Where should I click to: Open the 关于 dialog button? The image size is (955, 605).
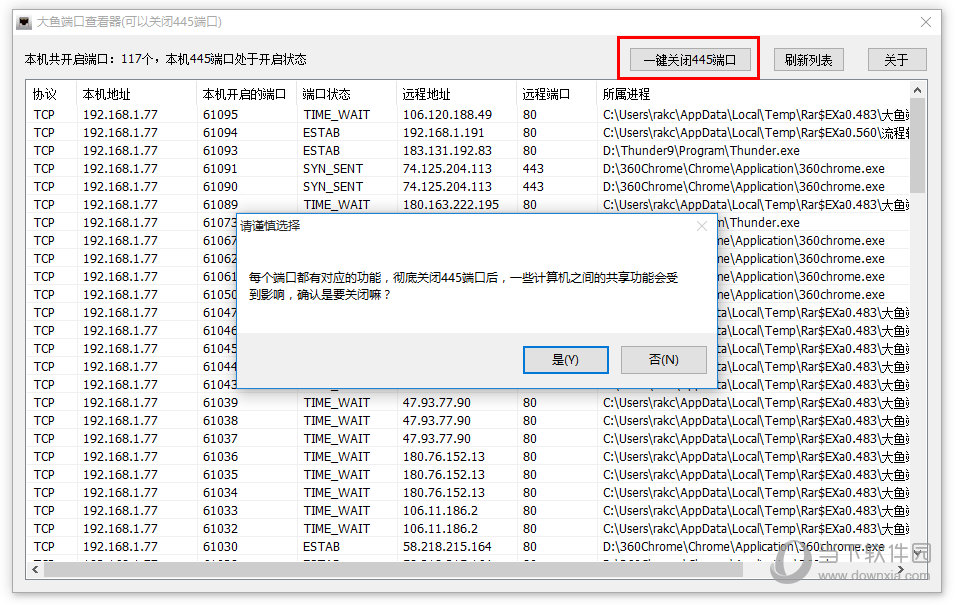point(897,60)
